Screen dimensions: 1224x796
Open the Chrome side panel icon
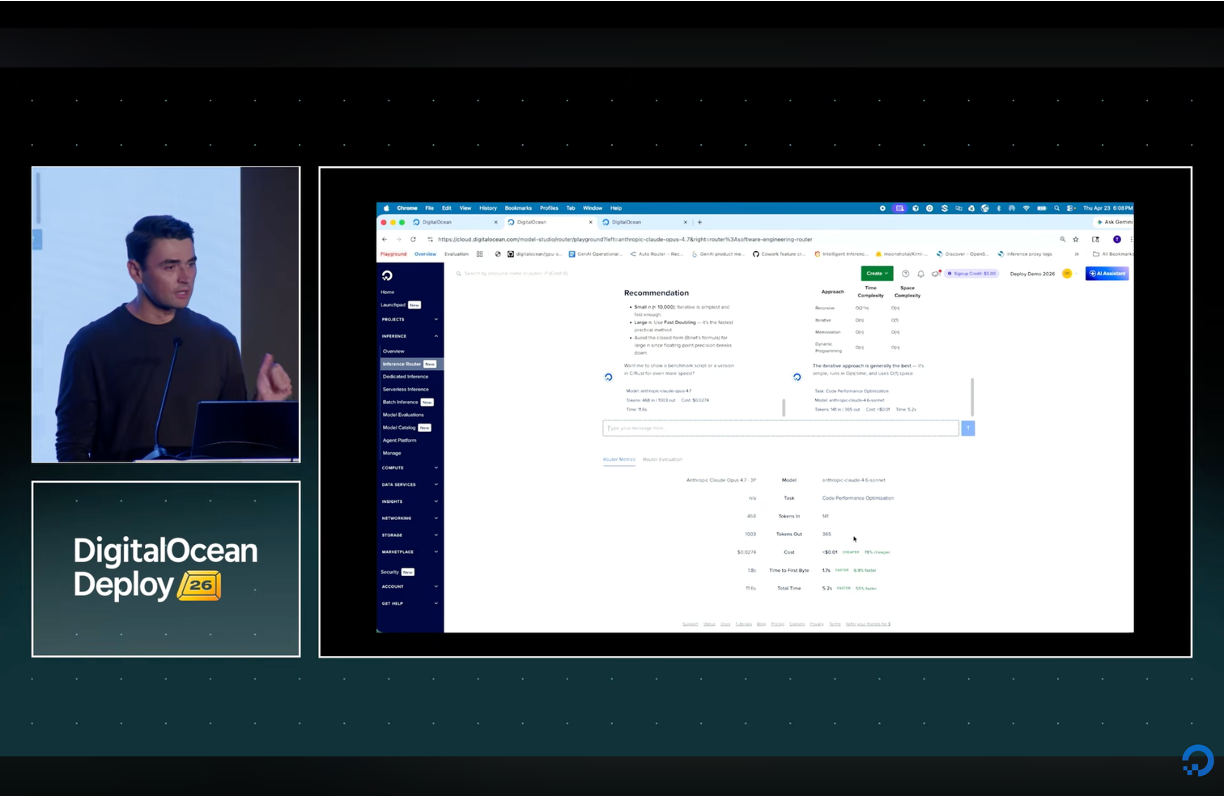(x=1095, y=239)
